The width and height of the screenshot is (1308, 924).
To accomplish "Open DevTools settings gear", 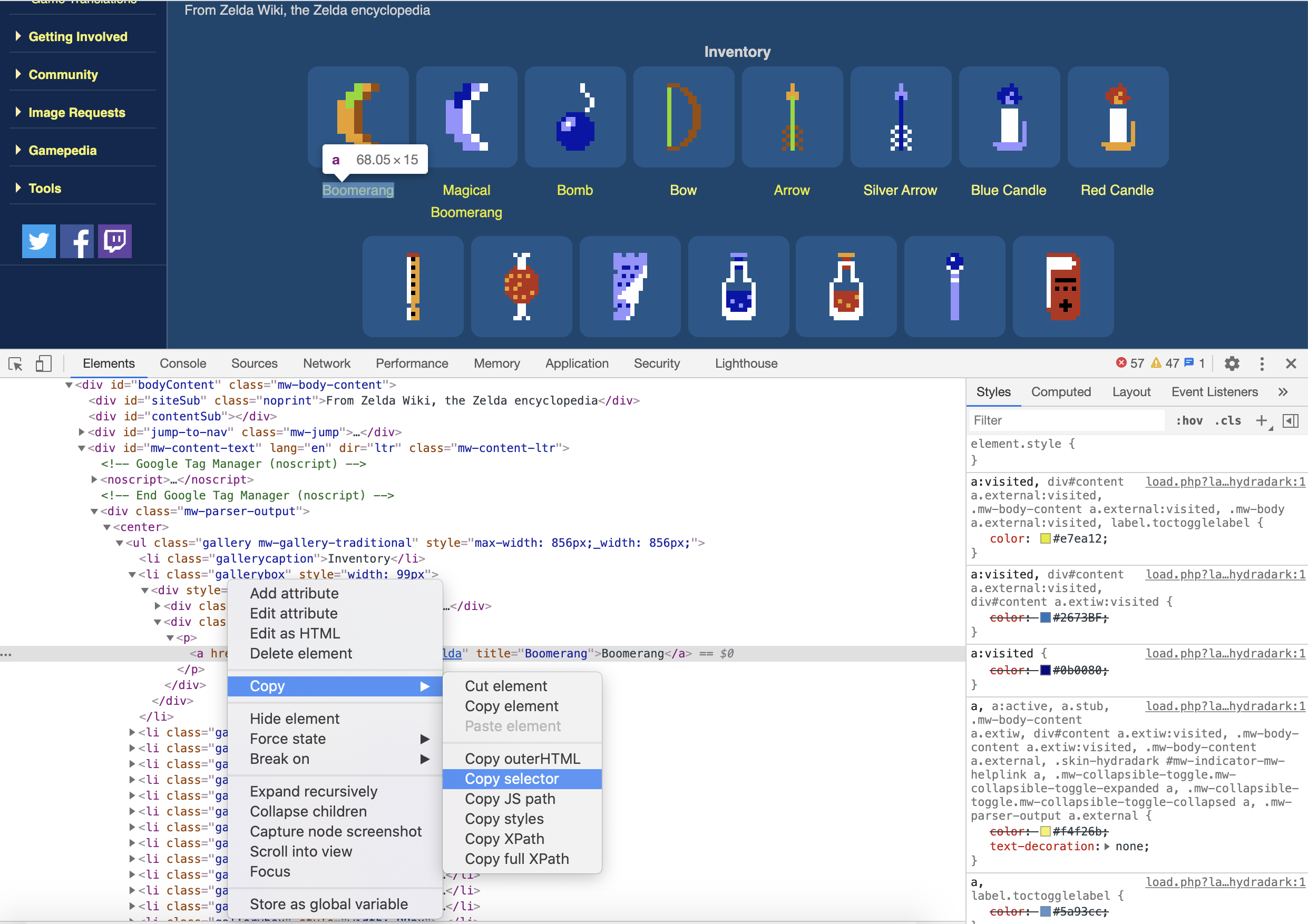I will (x=1231, y=364).
